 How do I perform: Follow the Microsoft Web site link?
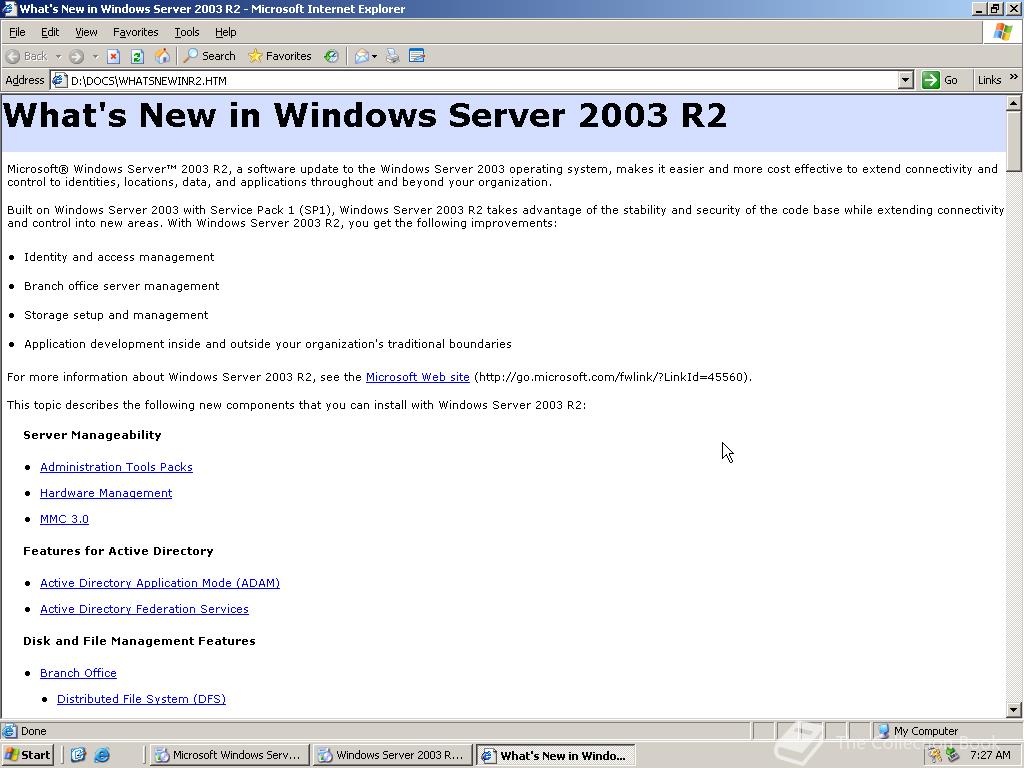pos(417,377)
